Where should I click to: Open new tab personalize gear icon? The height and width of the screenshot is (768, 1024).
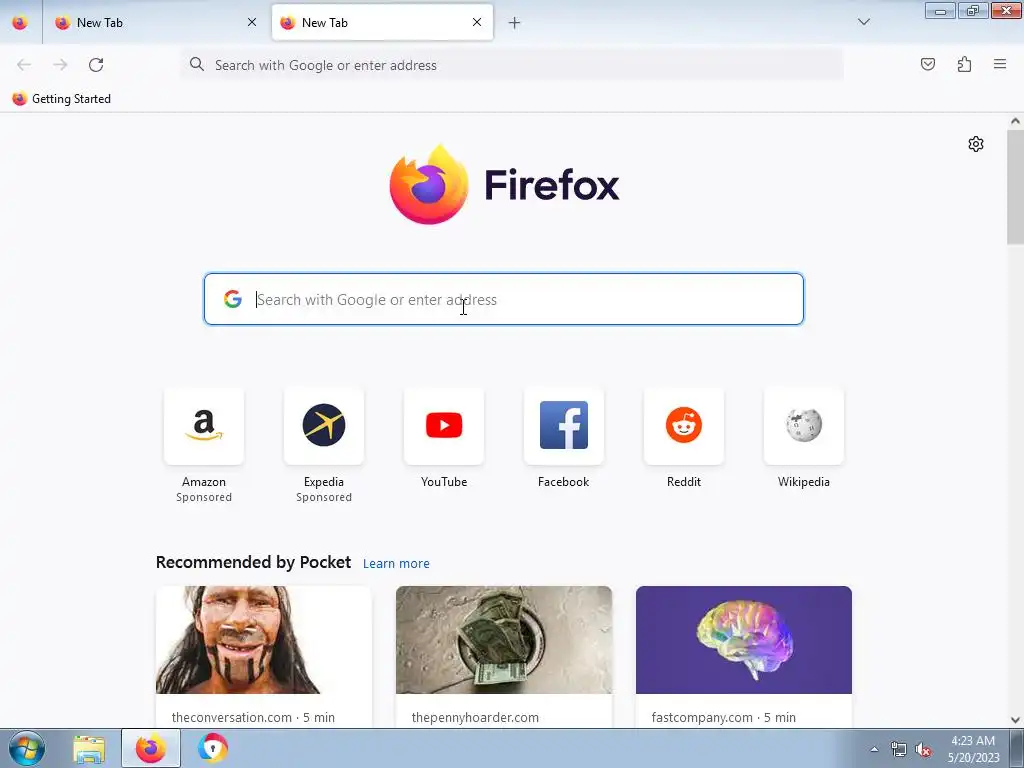pyautogui.click(x=976, y=144)
